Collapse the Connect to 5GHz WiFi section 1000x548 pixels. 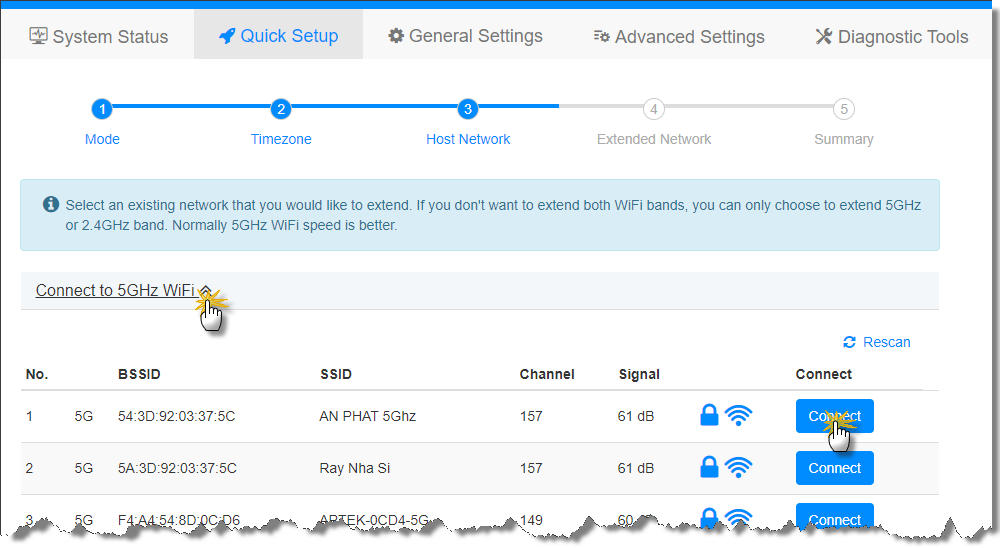pyautogui.click(x=115, y=291)
